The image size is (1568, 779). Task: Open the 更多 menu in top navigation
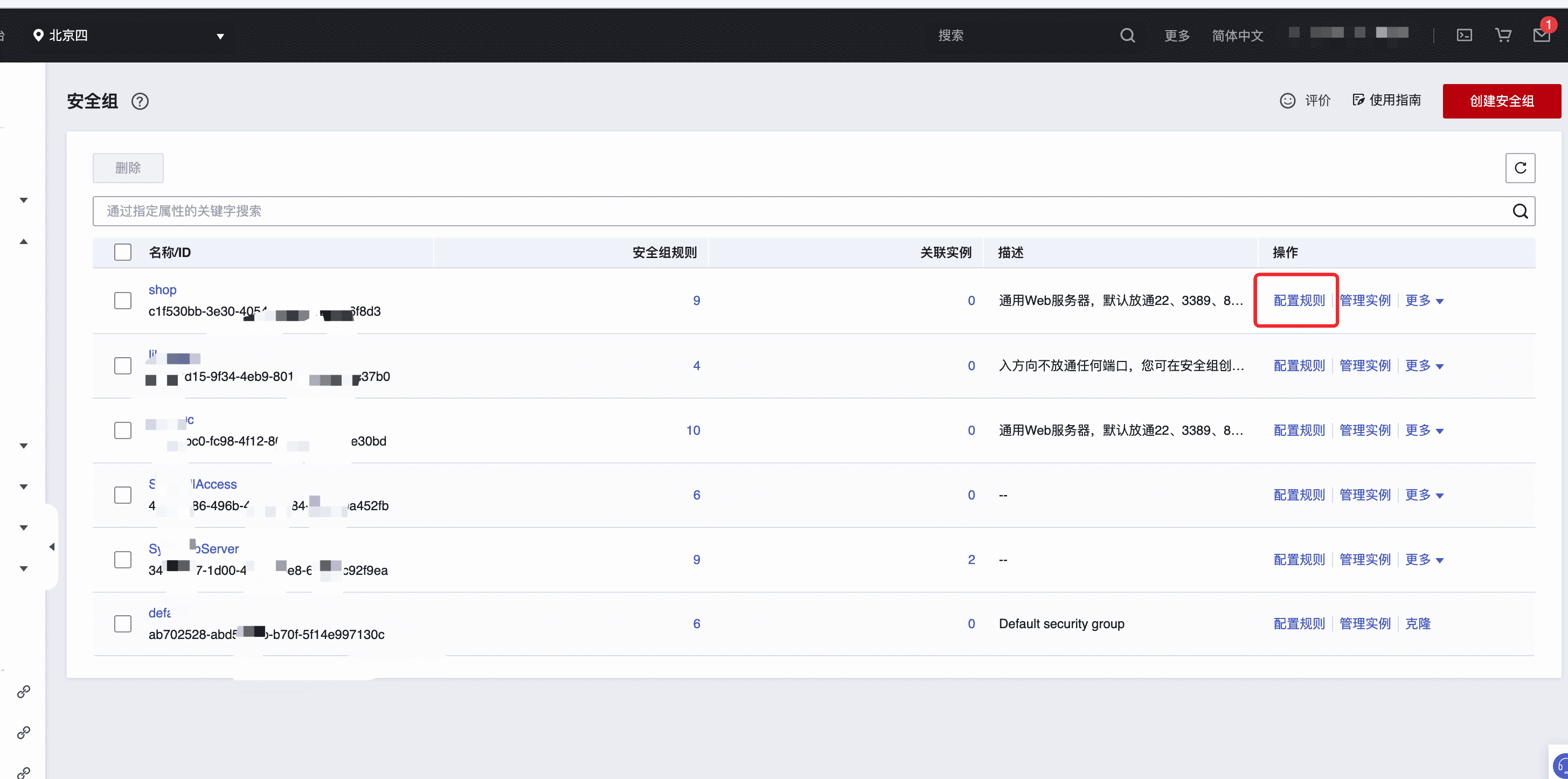tap(1177, 36)
